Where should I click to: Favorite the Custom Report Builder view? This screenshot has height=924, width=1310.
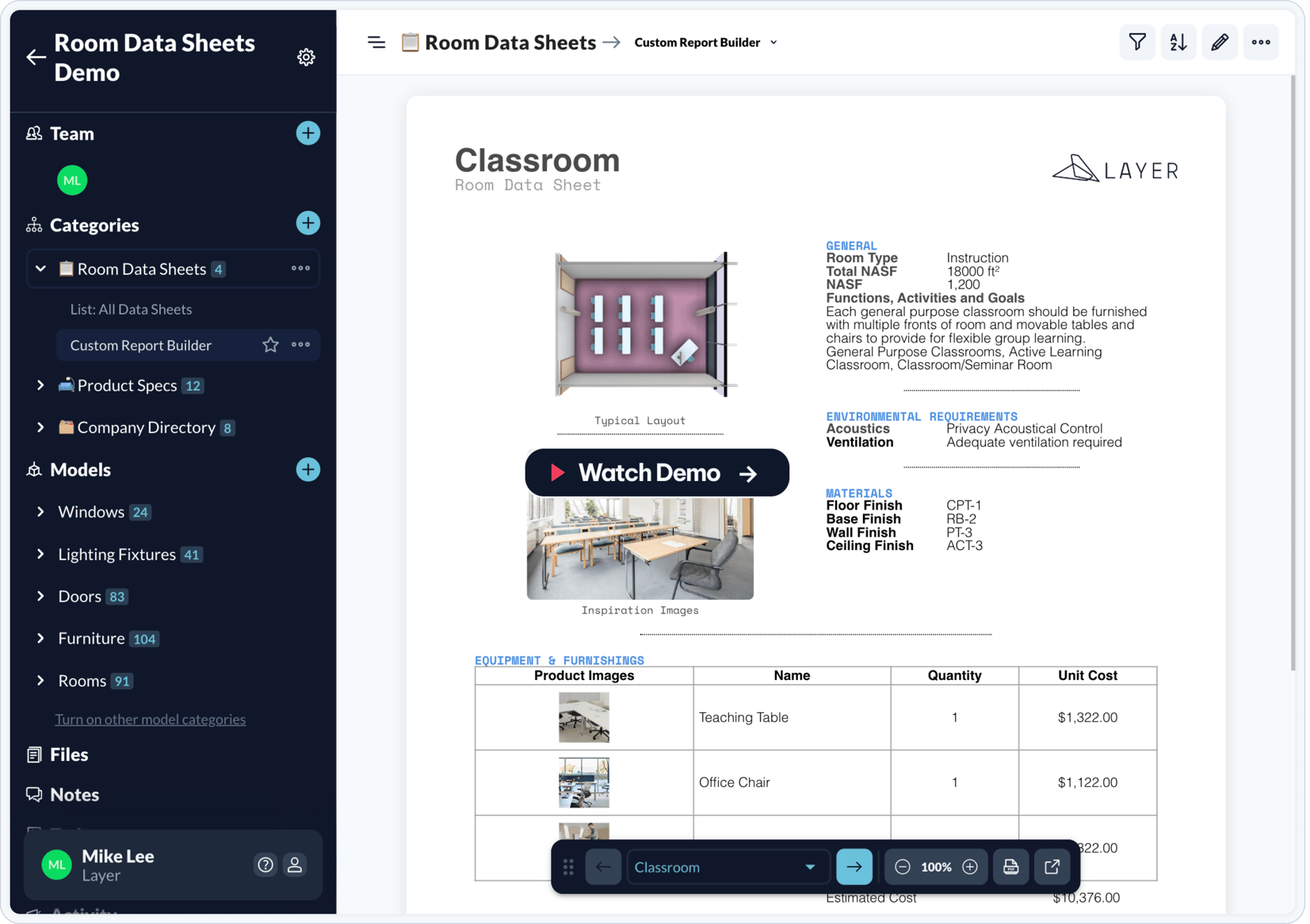coord(270,345)
